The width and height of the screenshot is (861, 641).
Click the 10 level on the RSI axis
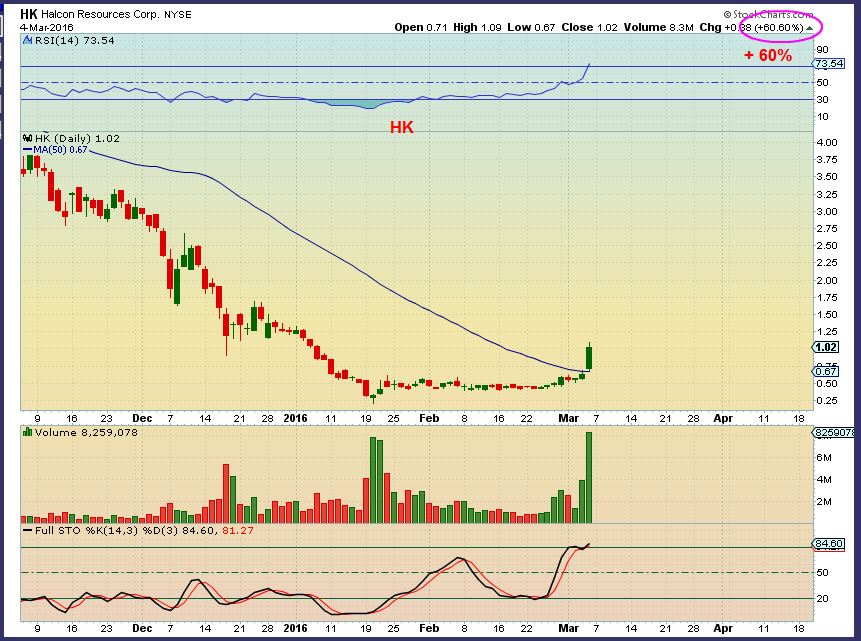coord(823,116)
